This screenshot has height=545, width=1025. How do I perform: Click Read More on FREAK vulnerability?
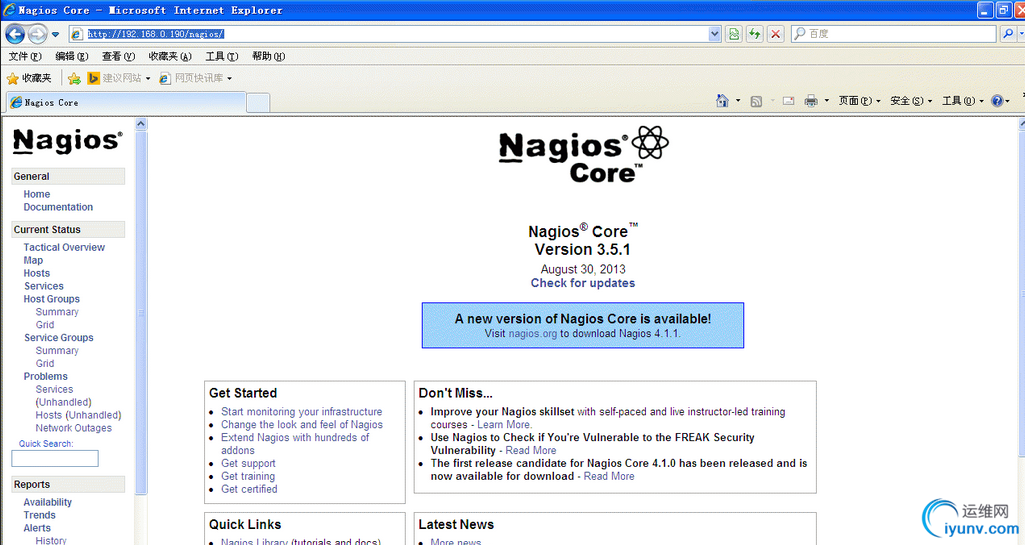pyautogui.click(x=531, y=451)
